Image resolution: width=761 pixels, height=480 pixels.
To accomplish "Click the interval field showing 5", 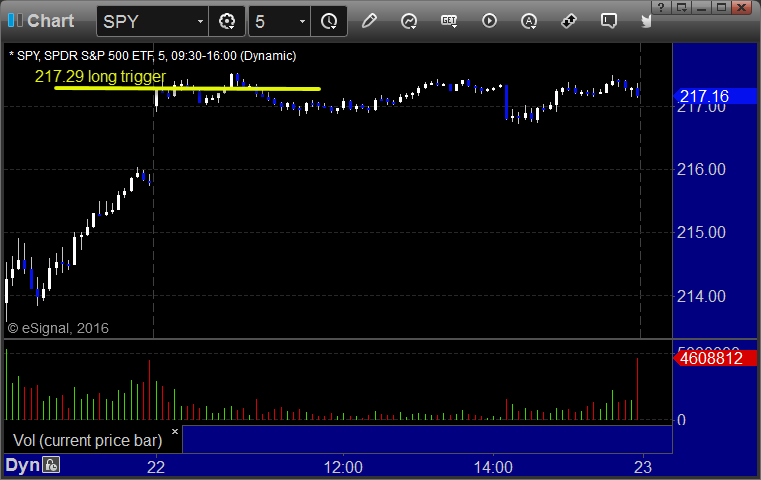I will pyautogui.click(x=273, y=21).
